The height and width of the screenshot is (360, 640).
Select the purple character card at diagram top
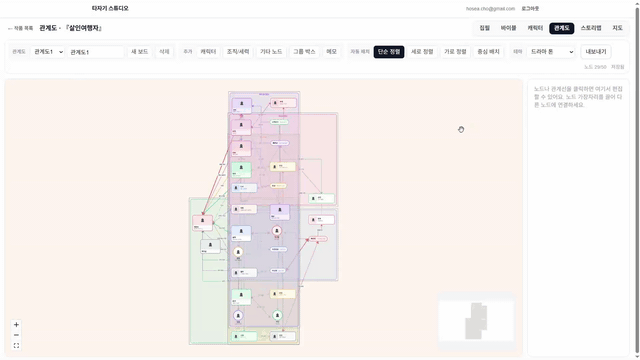(242, 106)
